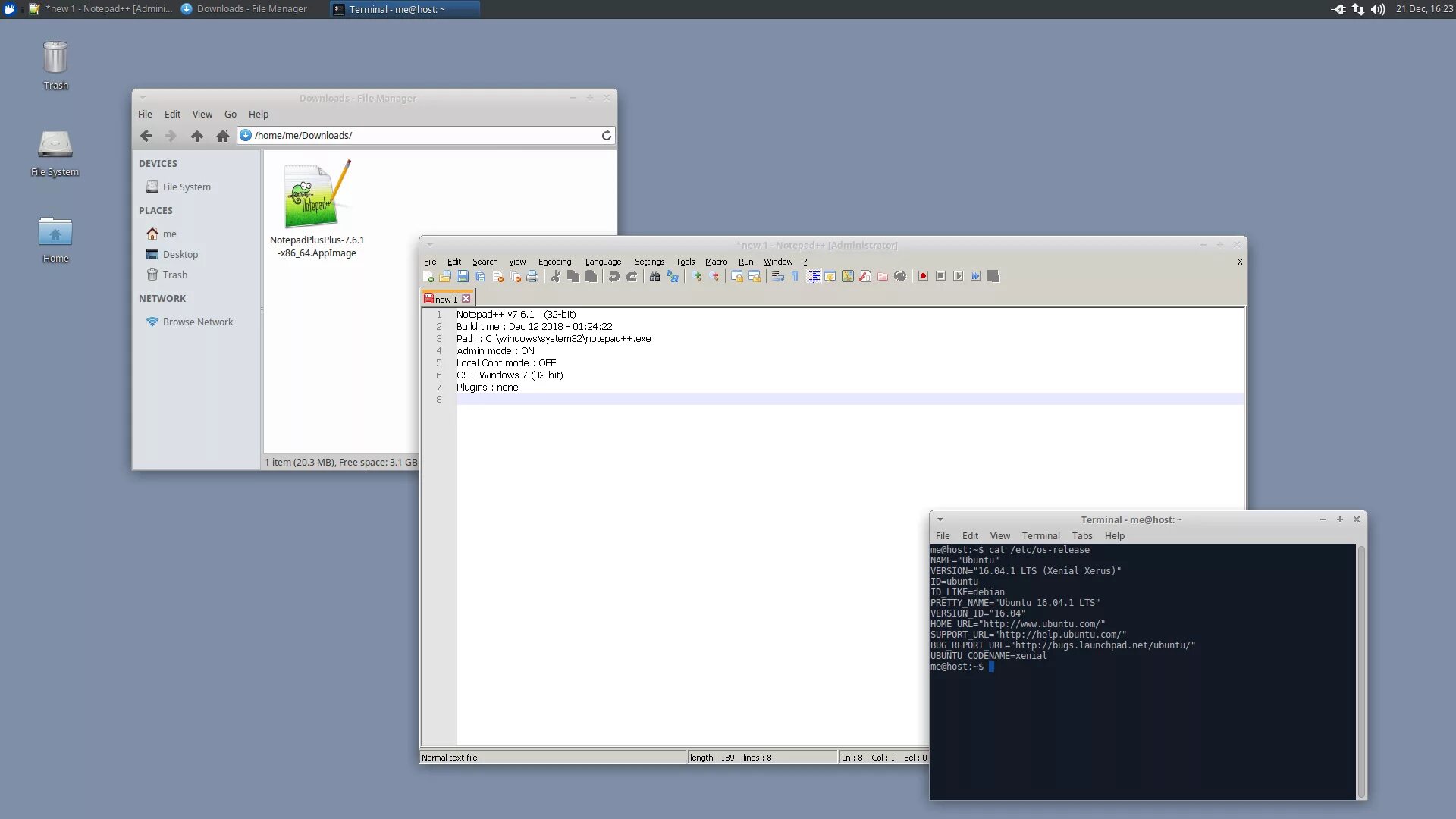Click the Save All icon in Notepad++
Viewport: 1456px width, 819px height.
480,277
